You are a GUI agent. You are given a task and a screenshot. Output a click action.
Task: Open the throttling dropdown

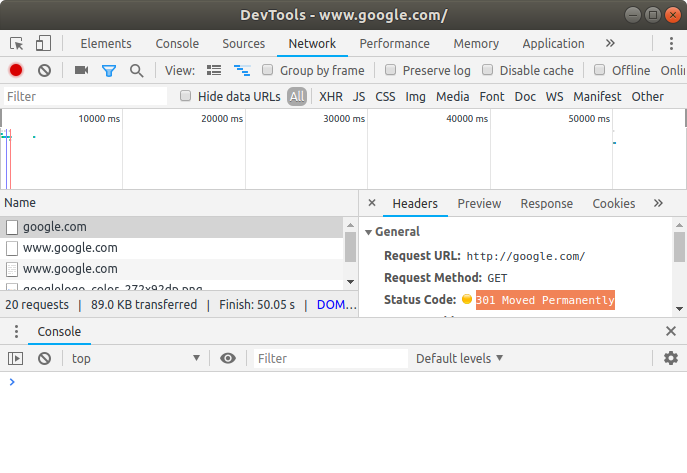point(673,70)
